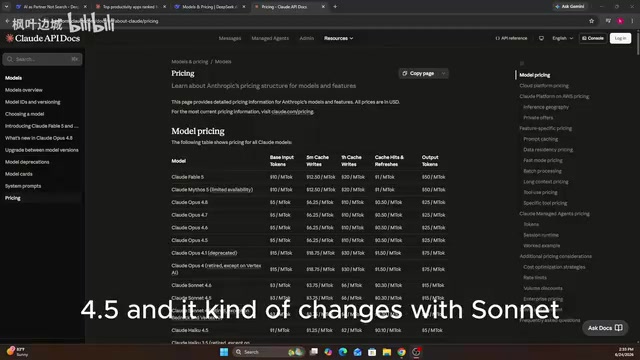Viewport: 640px width, 360px height.
Task: Open Microsoft Edge from the taskbar
Action: pyautogui.click(x=343, y=352)
